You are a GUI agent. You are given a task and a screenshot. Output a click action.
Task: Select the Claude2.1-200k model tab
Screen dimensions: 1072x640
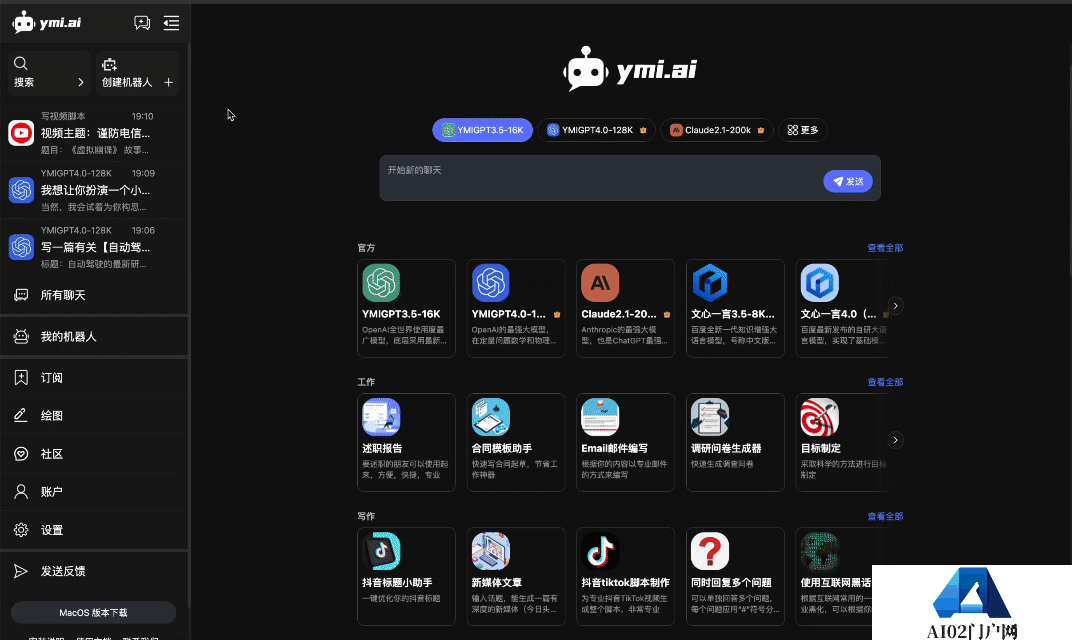pos(717,130)
